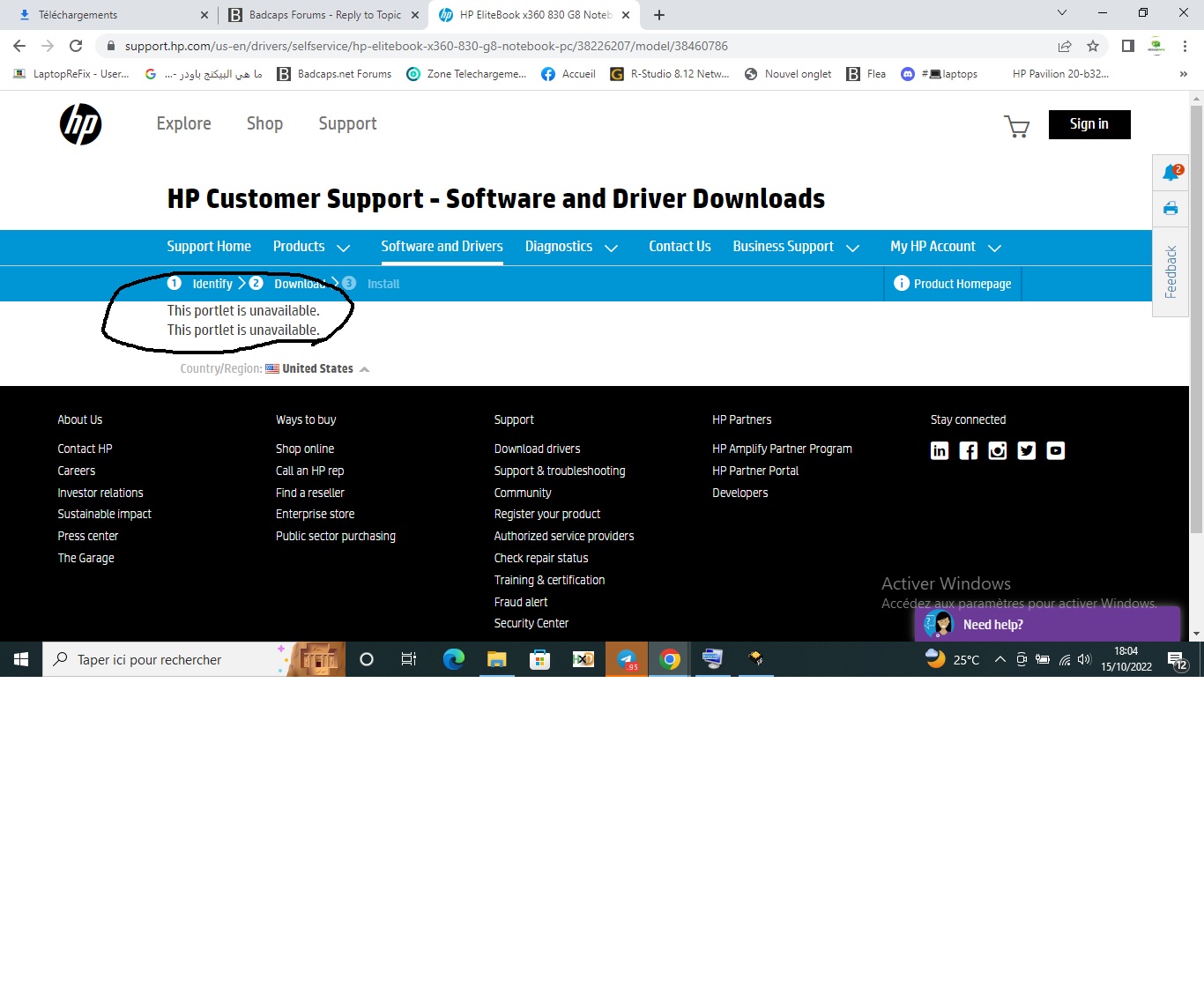Open the notifications bell icon
Screen dimensions: 1204x1002
1171,173
